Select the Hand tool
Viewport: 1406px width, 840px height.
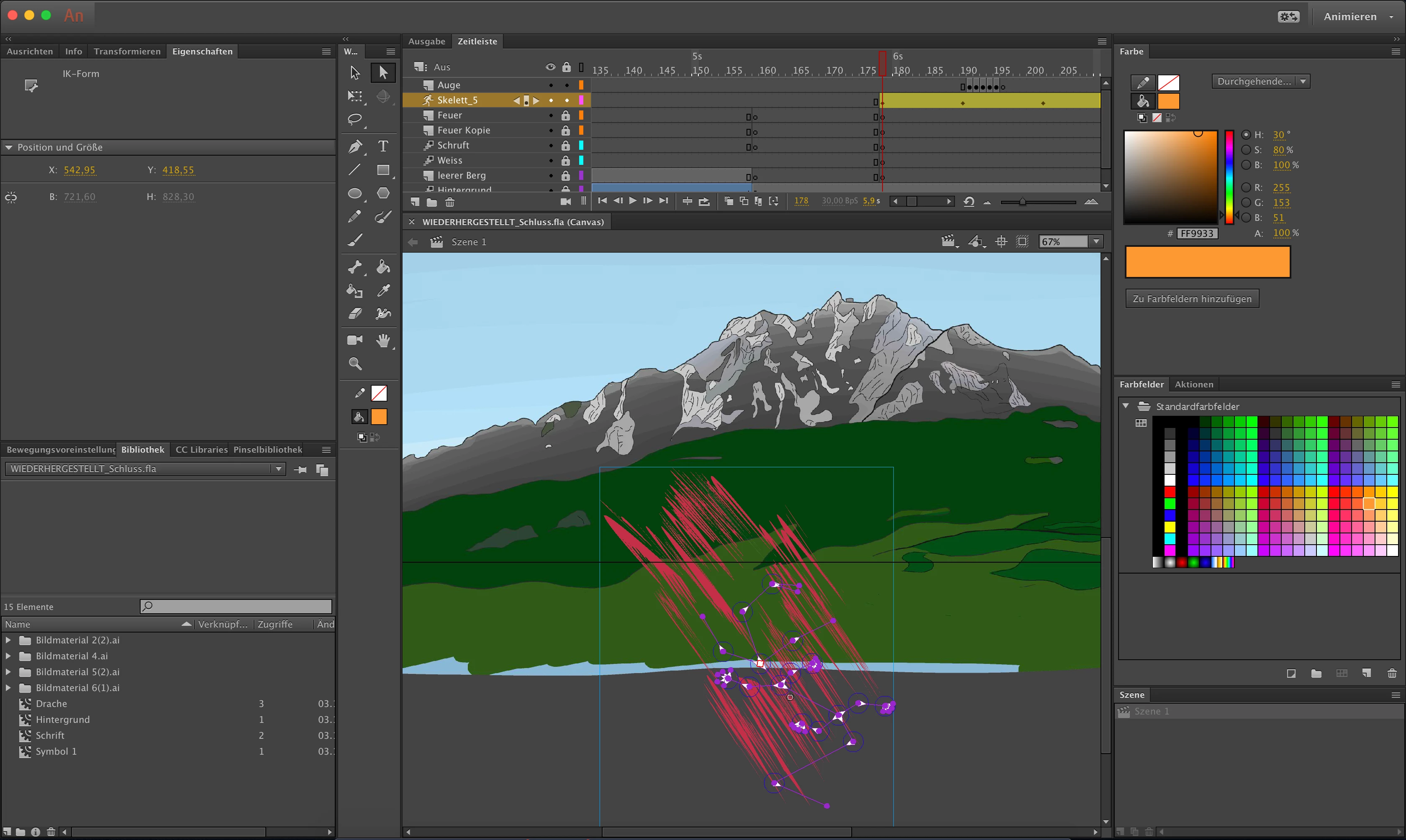[383, 340]
